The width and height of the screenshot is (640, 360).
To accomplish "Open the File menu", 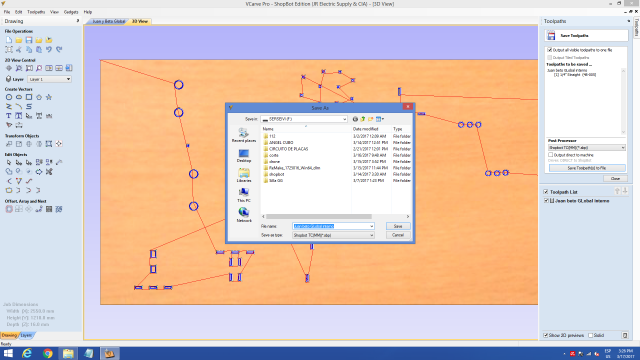I will click(7, 12).
